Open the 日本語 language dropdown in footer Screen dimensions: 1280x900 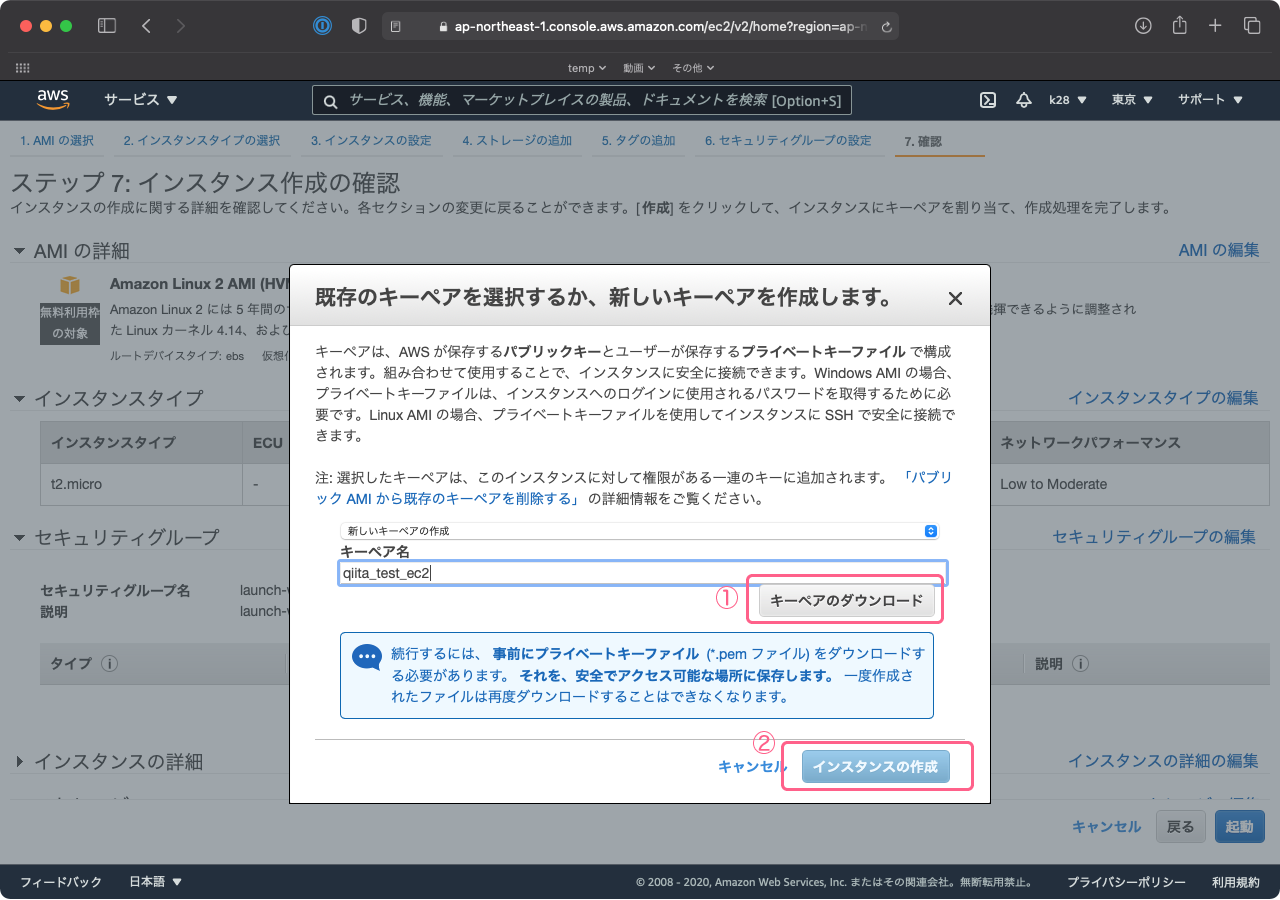pos(156,882)
